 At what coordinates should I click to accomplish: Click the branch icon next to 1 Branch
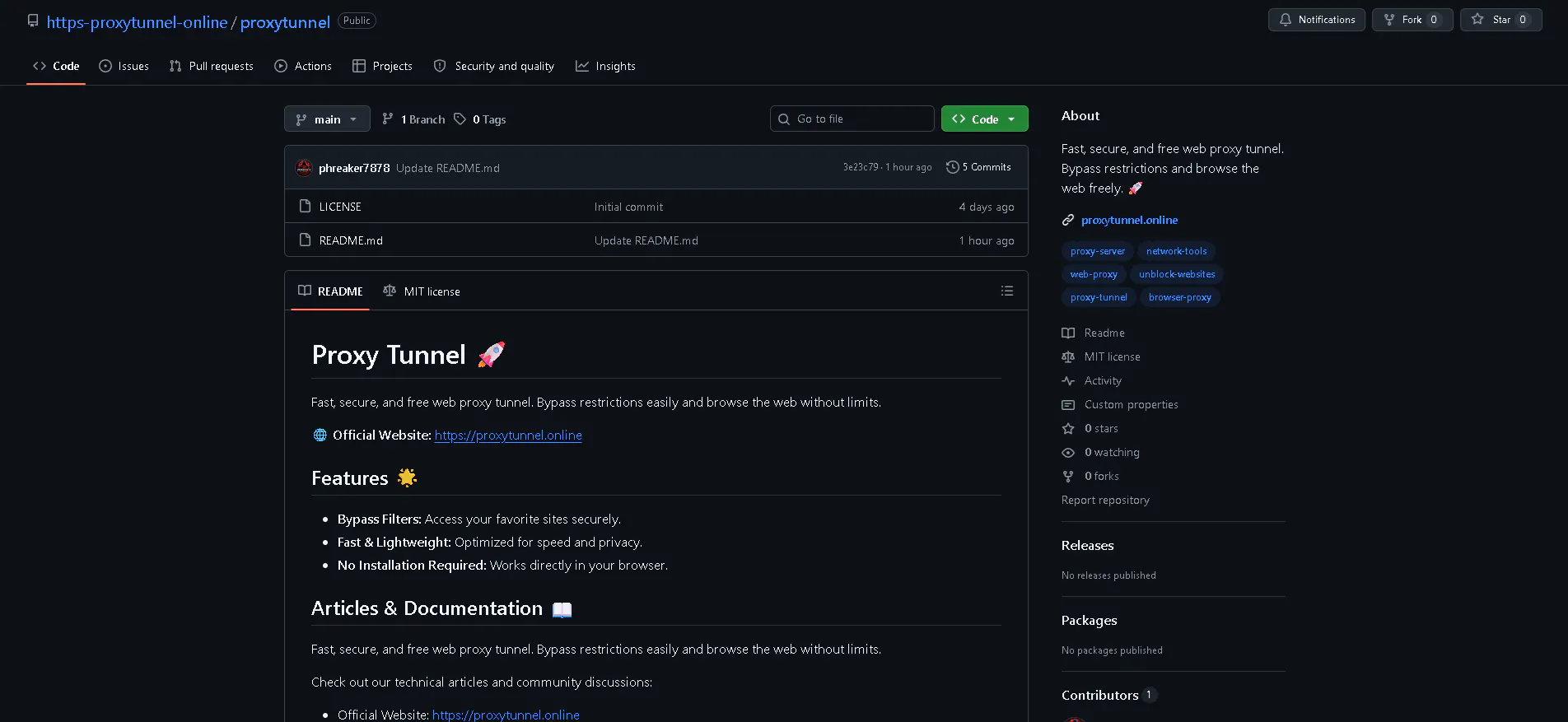[x=388, y=119]
